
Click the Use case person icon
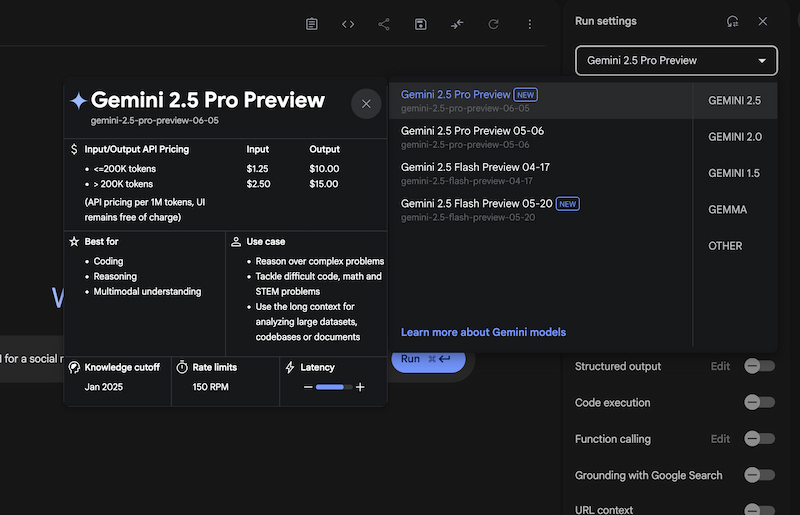click(x=236, y=241)
